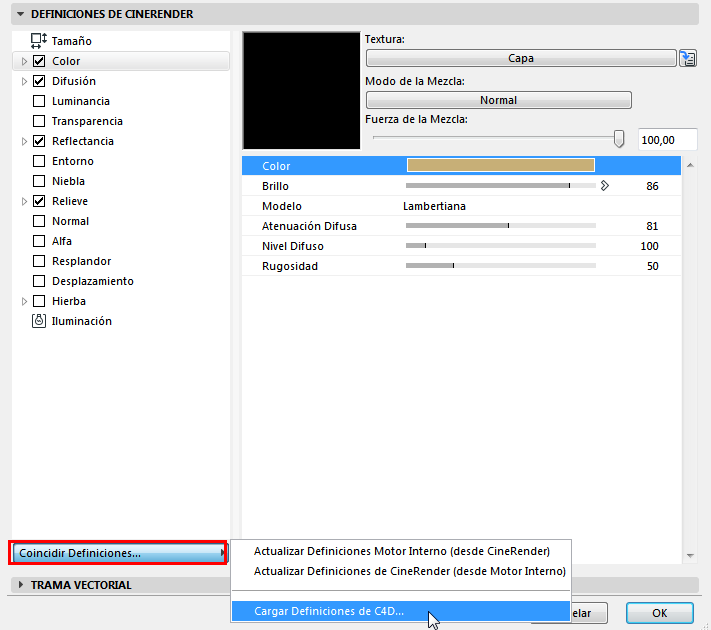Click the Rugosidad slider
The width and height of the screenshot is (711, 630).
click(501, 265)
